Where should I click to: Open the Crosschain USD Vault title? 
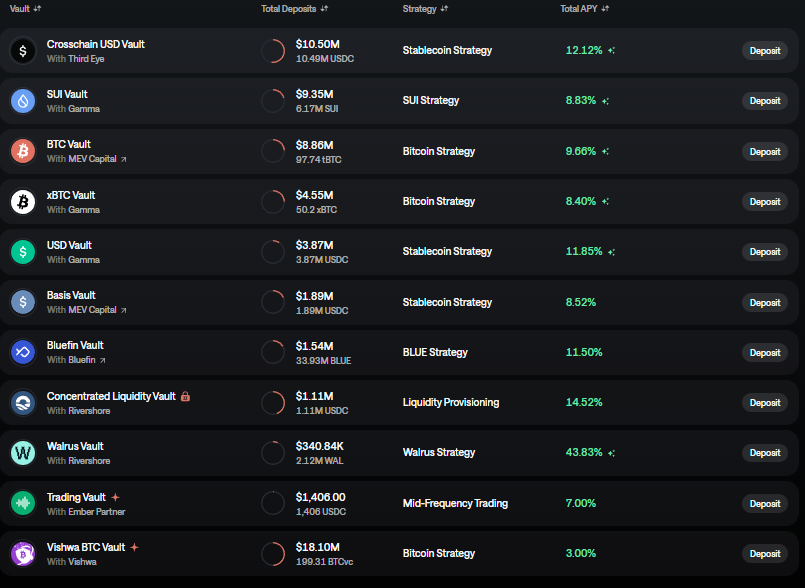95,44
